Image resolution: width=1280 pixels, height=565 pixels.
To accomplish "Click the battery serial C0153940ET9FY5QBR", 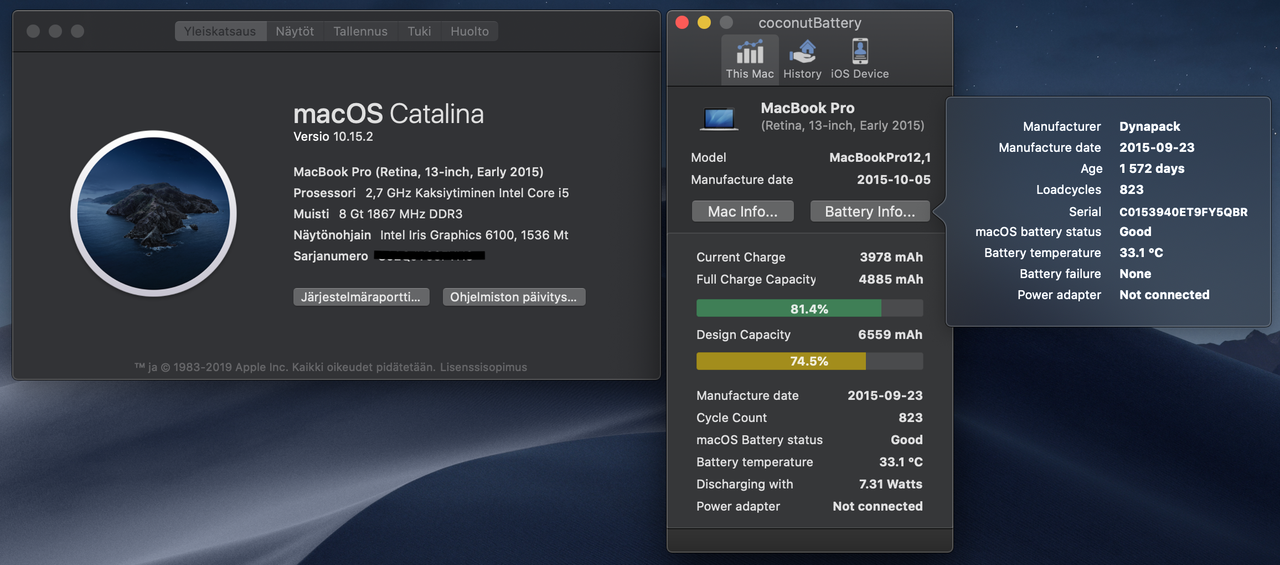I will coord(1183,212).
